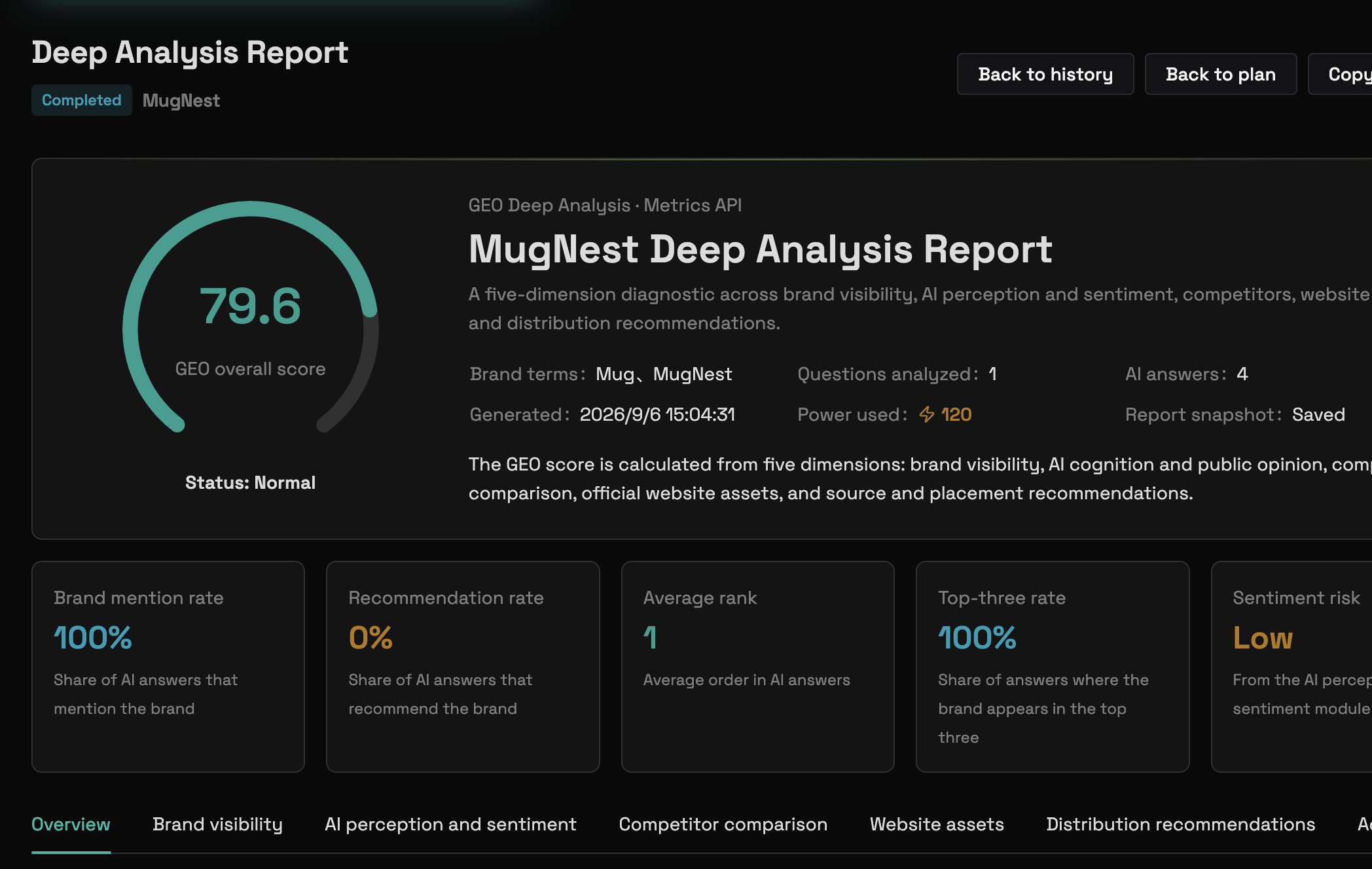Select the Overview tab
1372x869 pixels.
(x=71, y=825)
